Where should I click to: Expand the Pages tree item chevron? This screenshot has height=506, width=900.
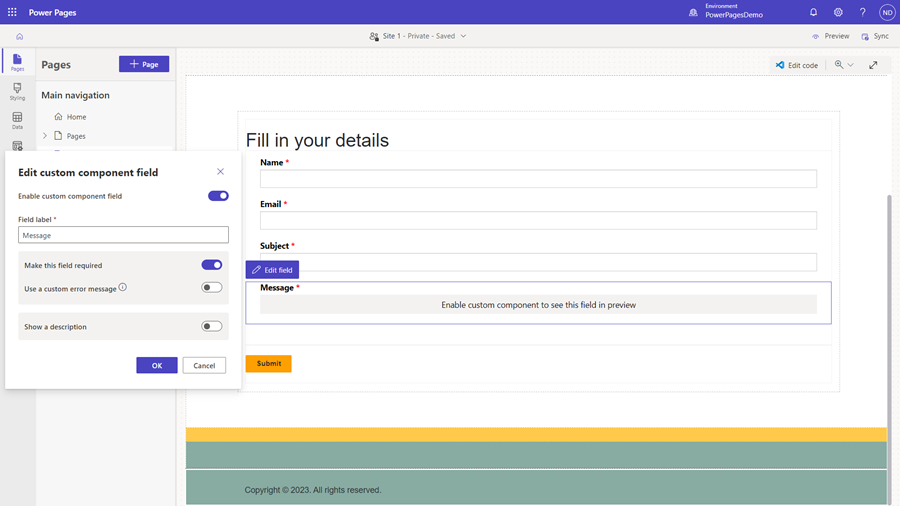pos(45,136)
